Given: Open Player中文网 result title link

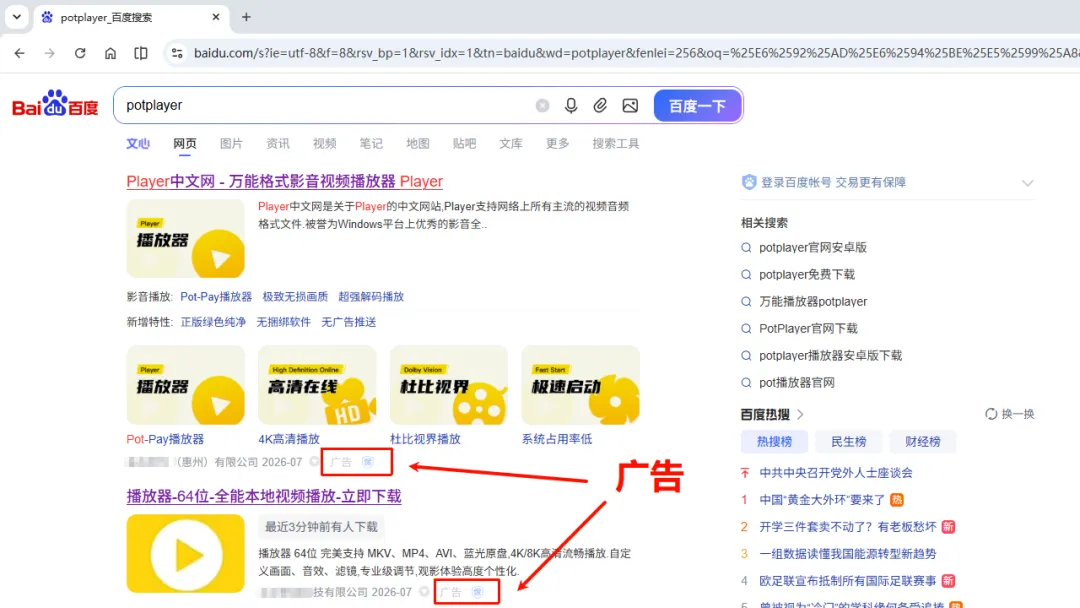Looking at the screenshot, I should (284, 181).
